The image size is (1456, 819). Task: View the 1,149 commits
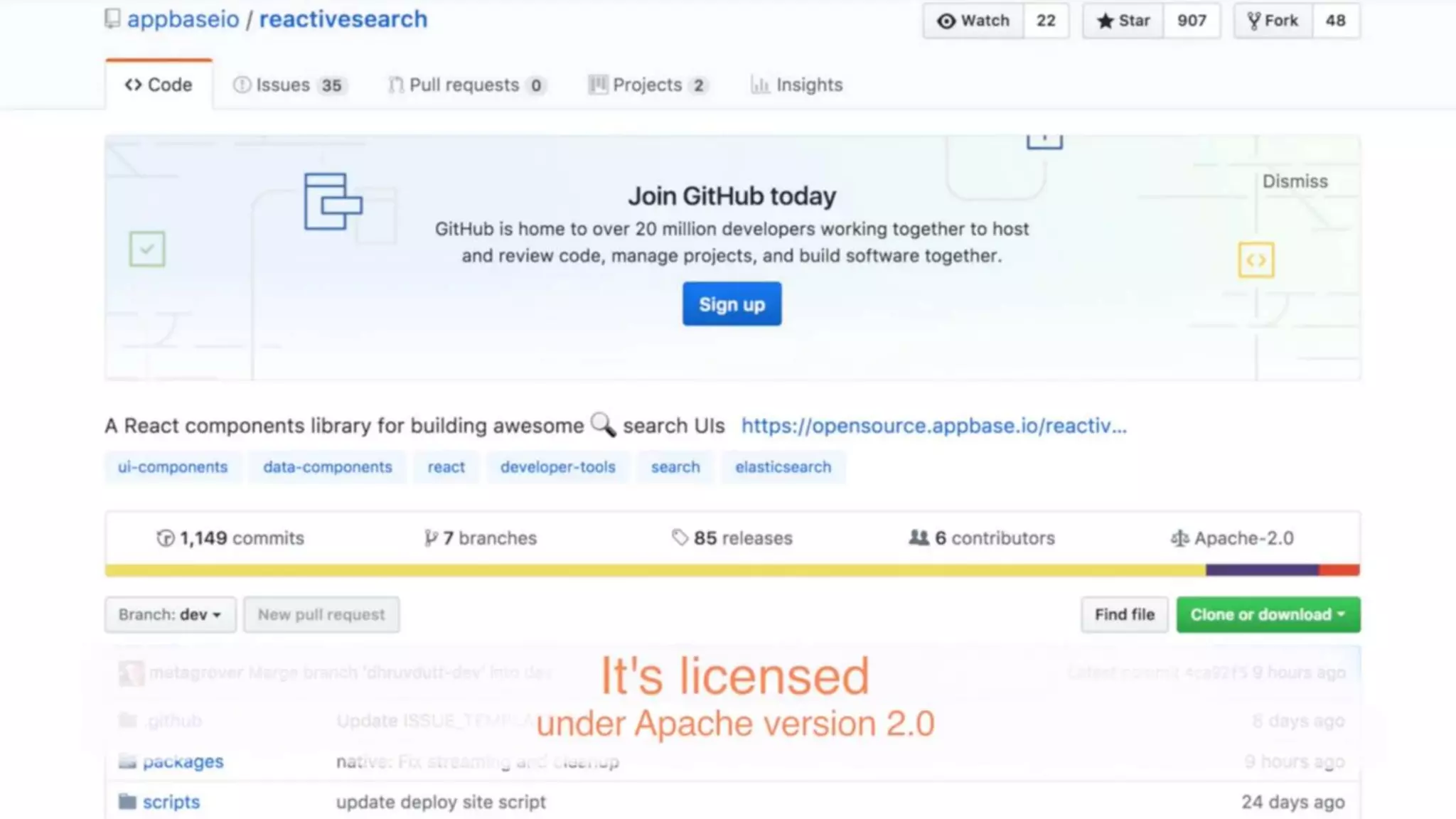[230, 538]
